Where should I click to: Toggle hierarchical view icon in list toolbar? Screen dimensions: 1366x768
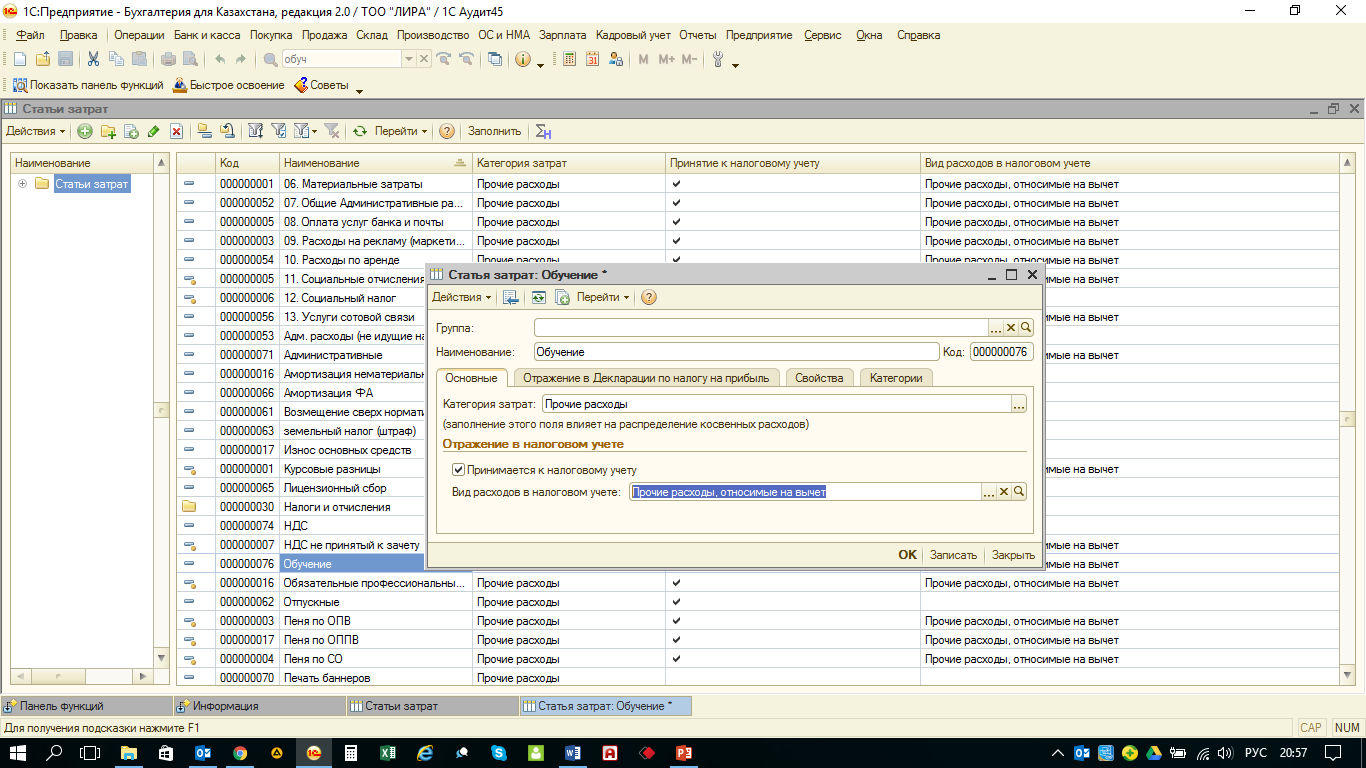click(x=205, y=131)
